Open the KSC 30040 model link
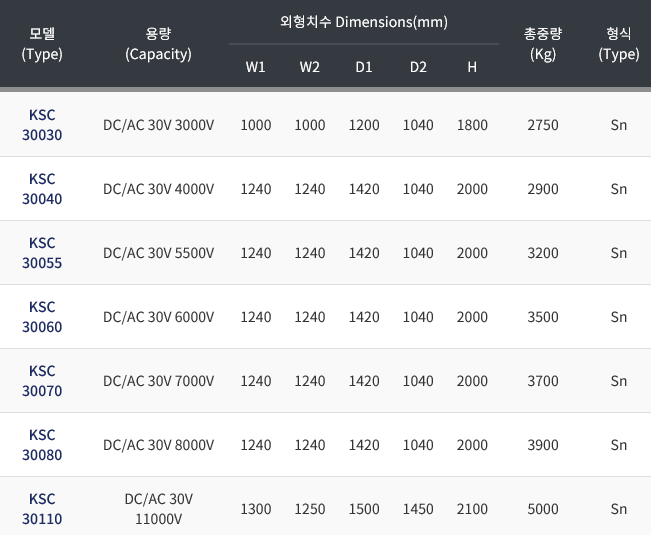The image size is (653, 535). click(42, 189)
